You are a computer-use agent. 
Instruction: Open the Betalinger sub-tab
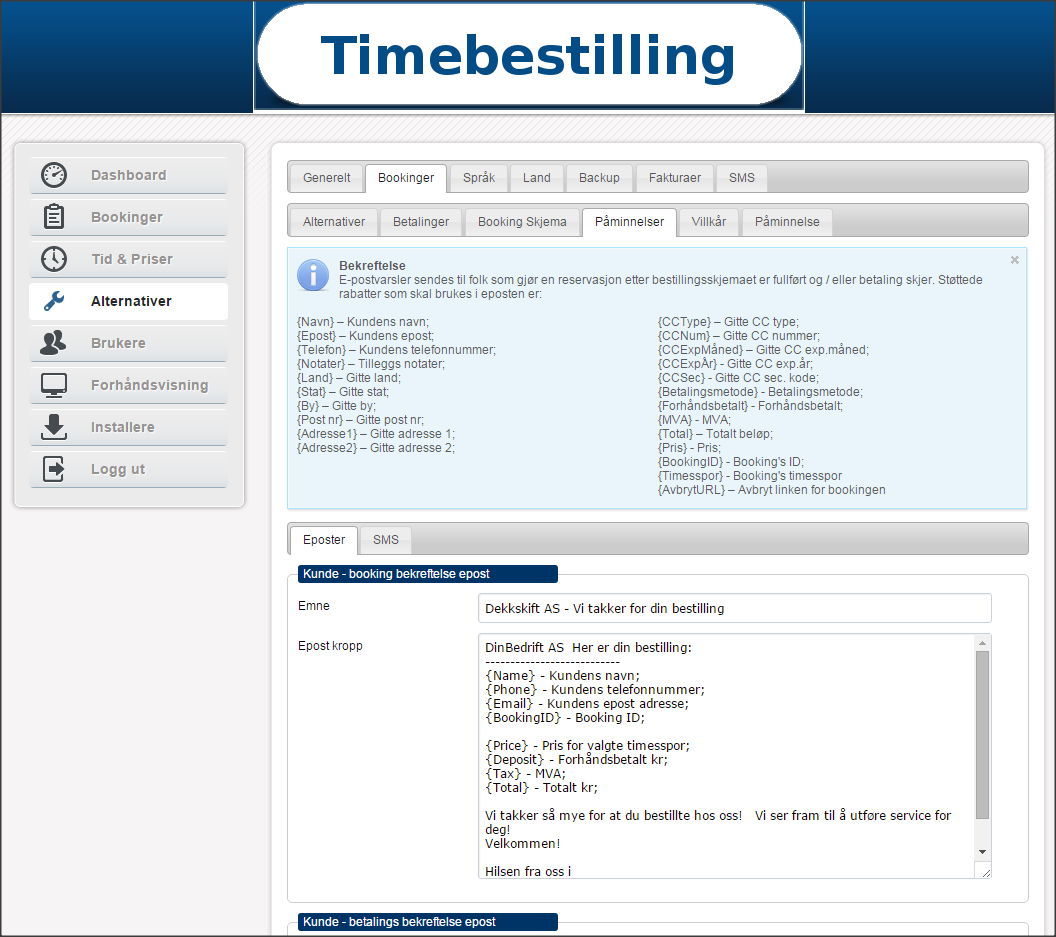coord(421,222)
